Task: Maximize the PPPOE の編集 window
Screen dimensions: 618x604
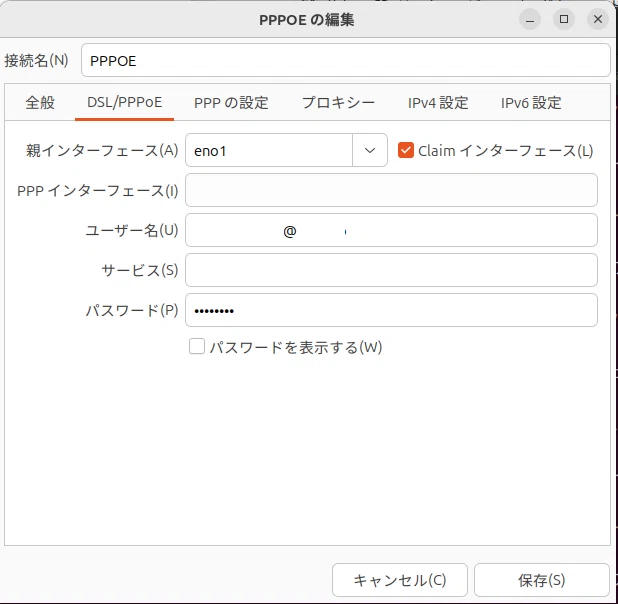Action: pyautogui.click(x=564, y=19)
